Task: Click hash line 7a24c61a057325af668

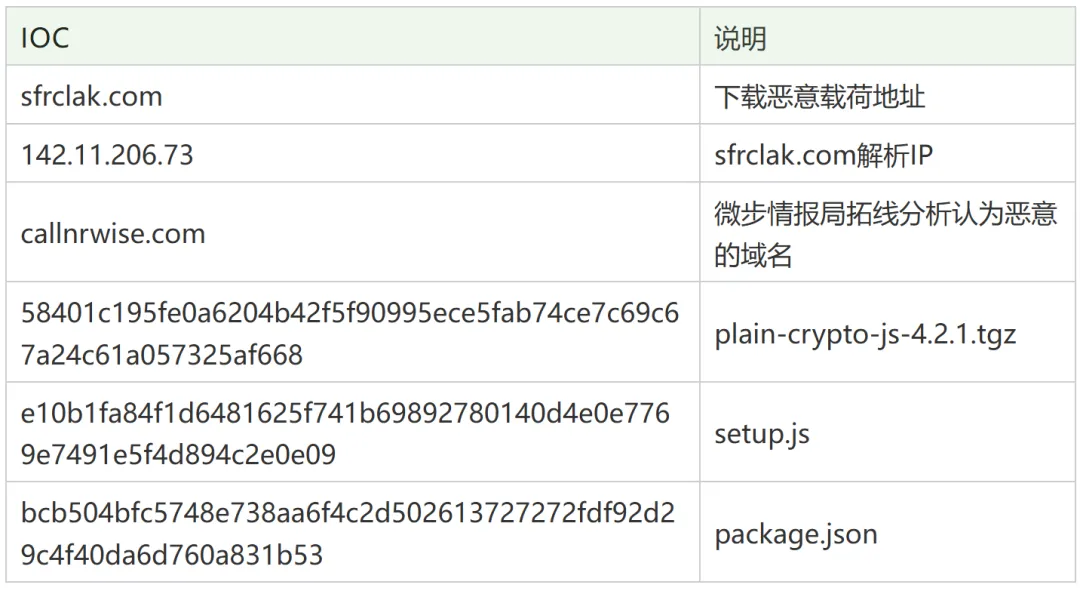Action: (x=162, y=354)
